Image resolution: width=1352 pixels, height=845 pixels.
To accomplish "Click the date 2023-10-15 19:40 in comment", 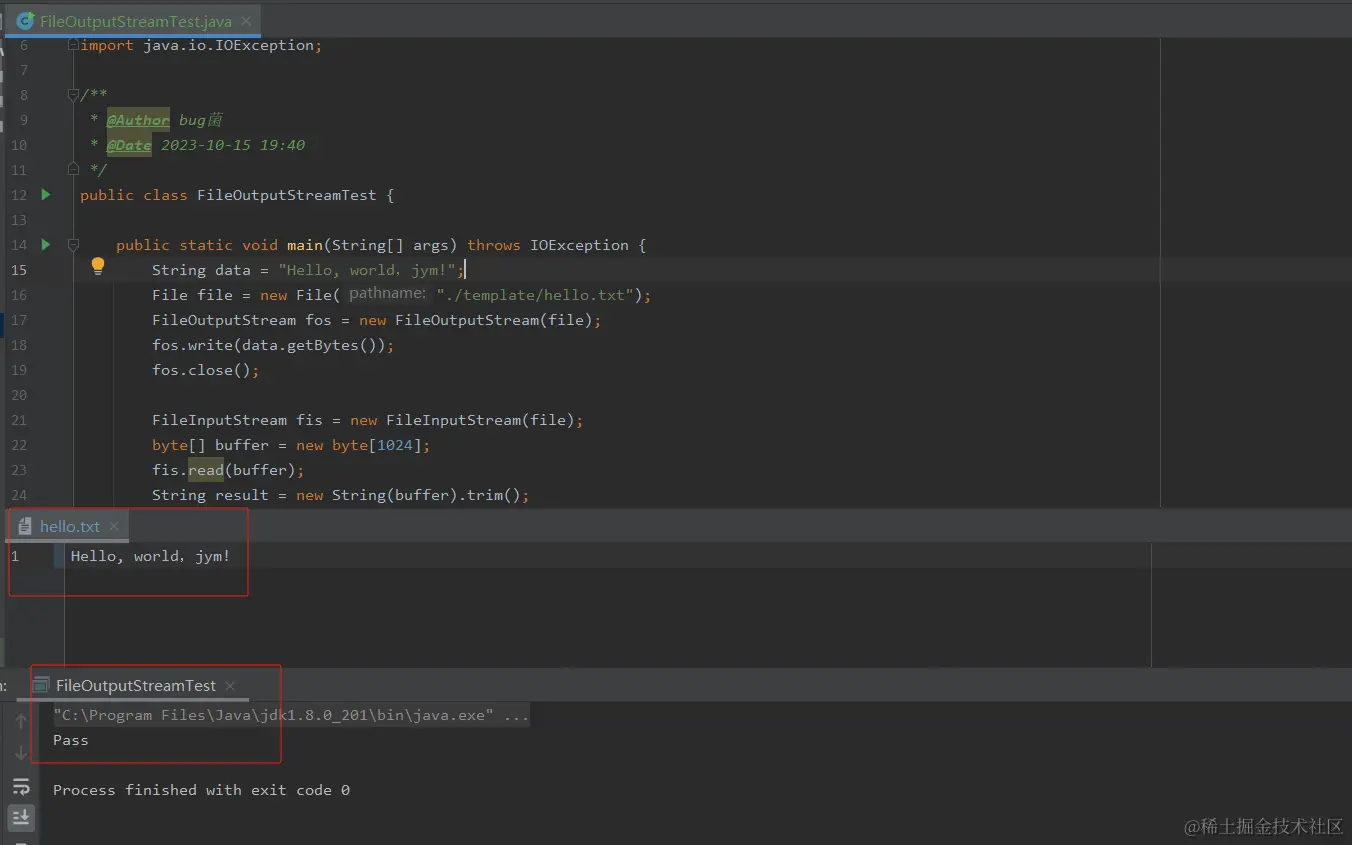I will 233,145.
